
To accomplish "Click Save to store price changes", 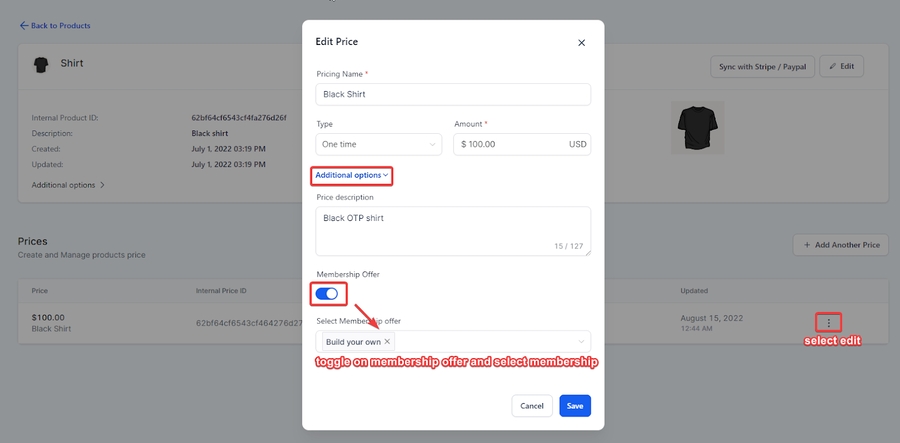I will (x=575, y=406).
